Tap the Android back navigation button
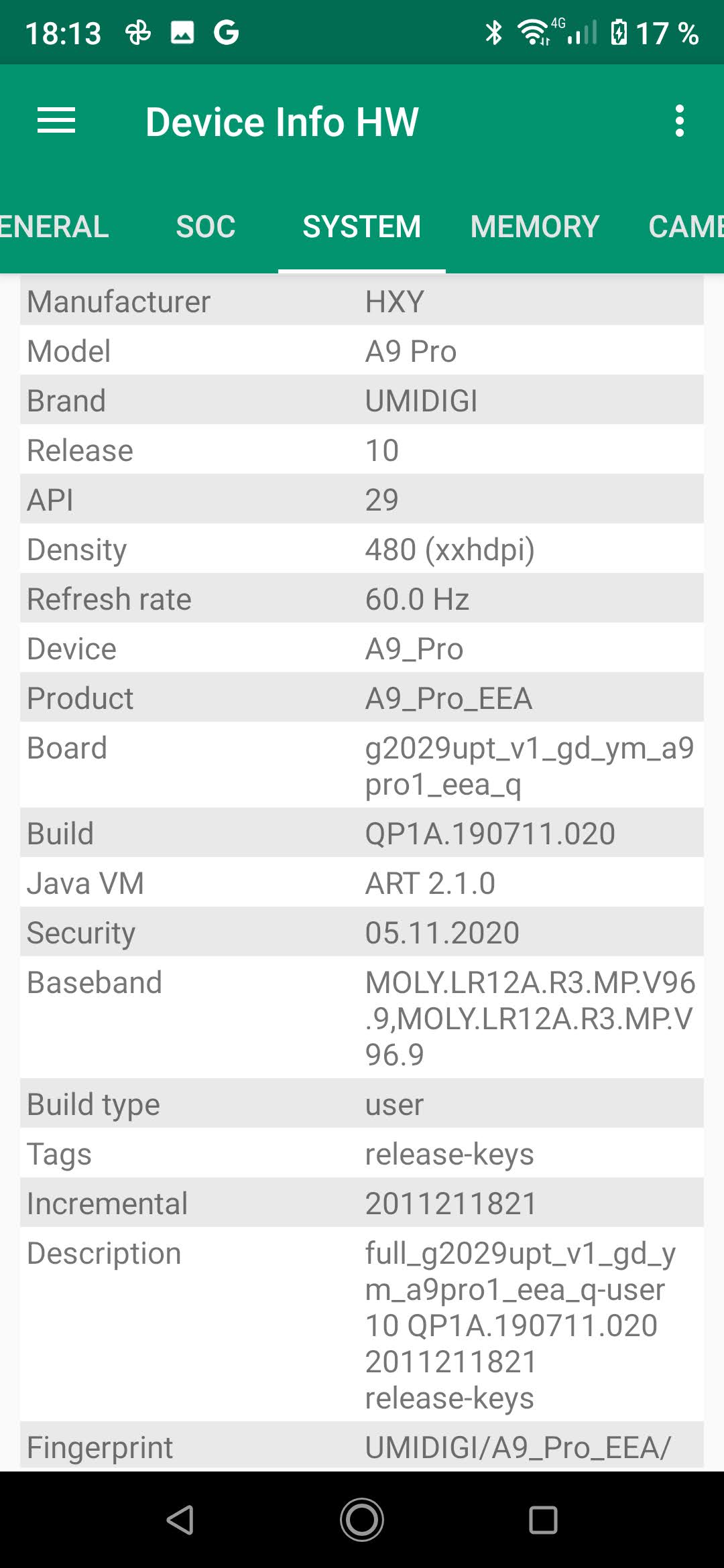 pyautogui.click(x=180, y=1519)
